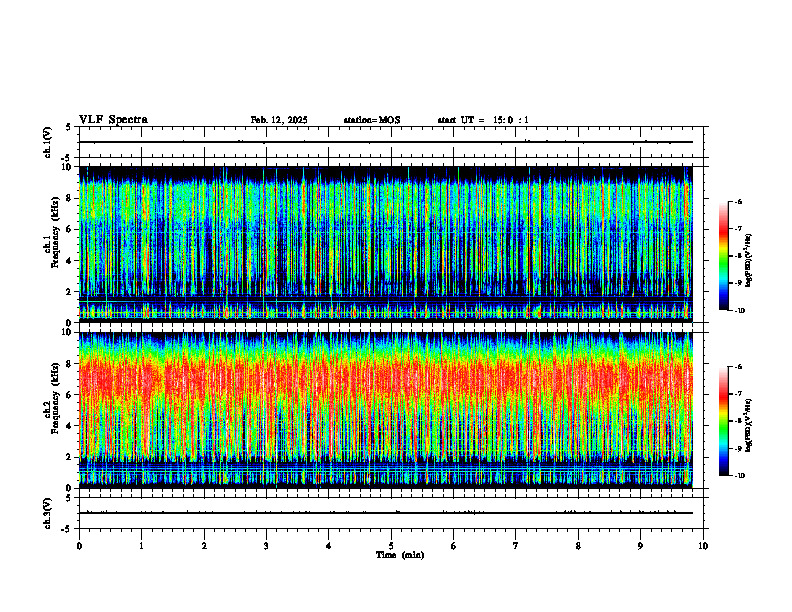Image resolution: width=792 pixels, height=612 pixels.
Task: Click the ch.1 color bar log(PSD) label
Action: click(x=749, y=261)
